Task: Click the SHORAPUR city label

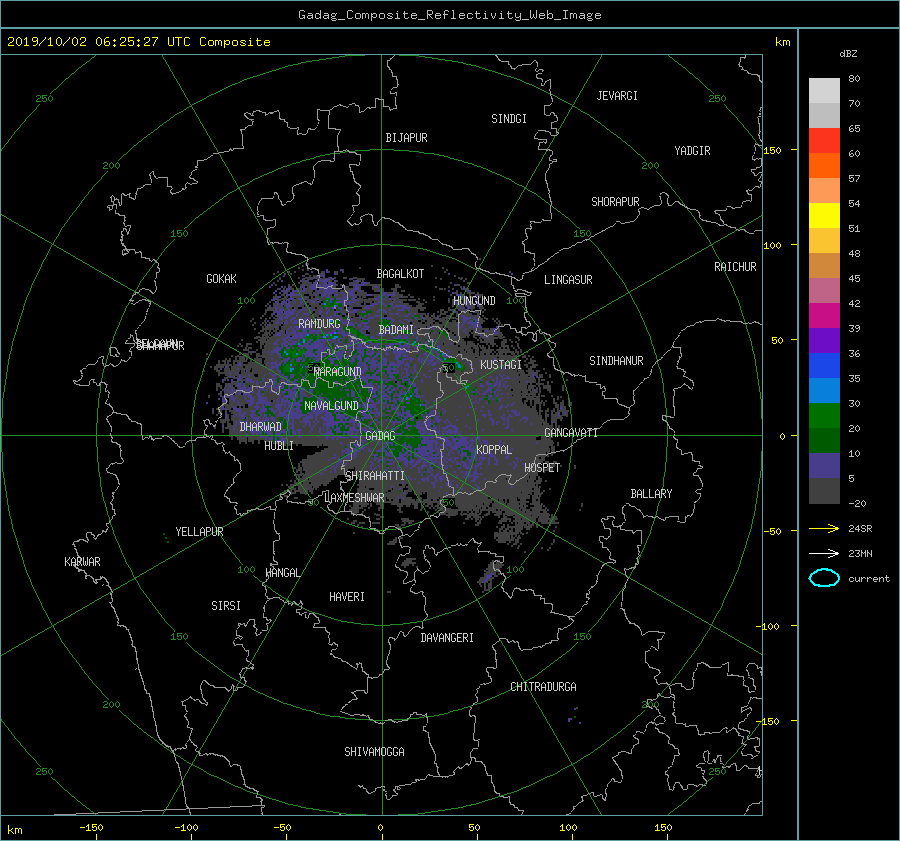Action: click(615, 202)
